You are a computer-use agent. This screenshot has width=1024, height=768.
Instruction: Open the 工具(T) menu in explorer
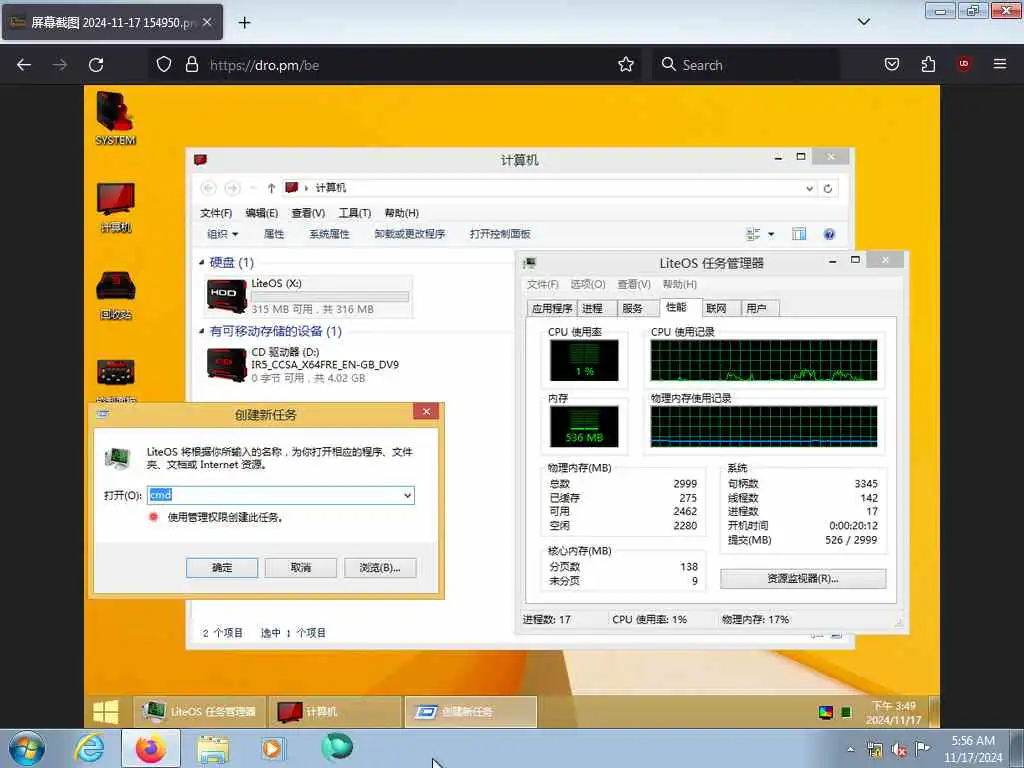pos(354,213)
